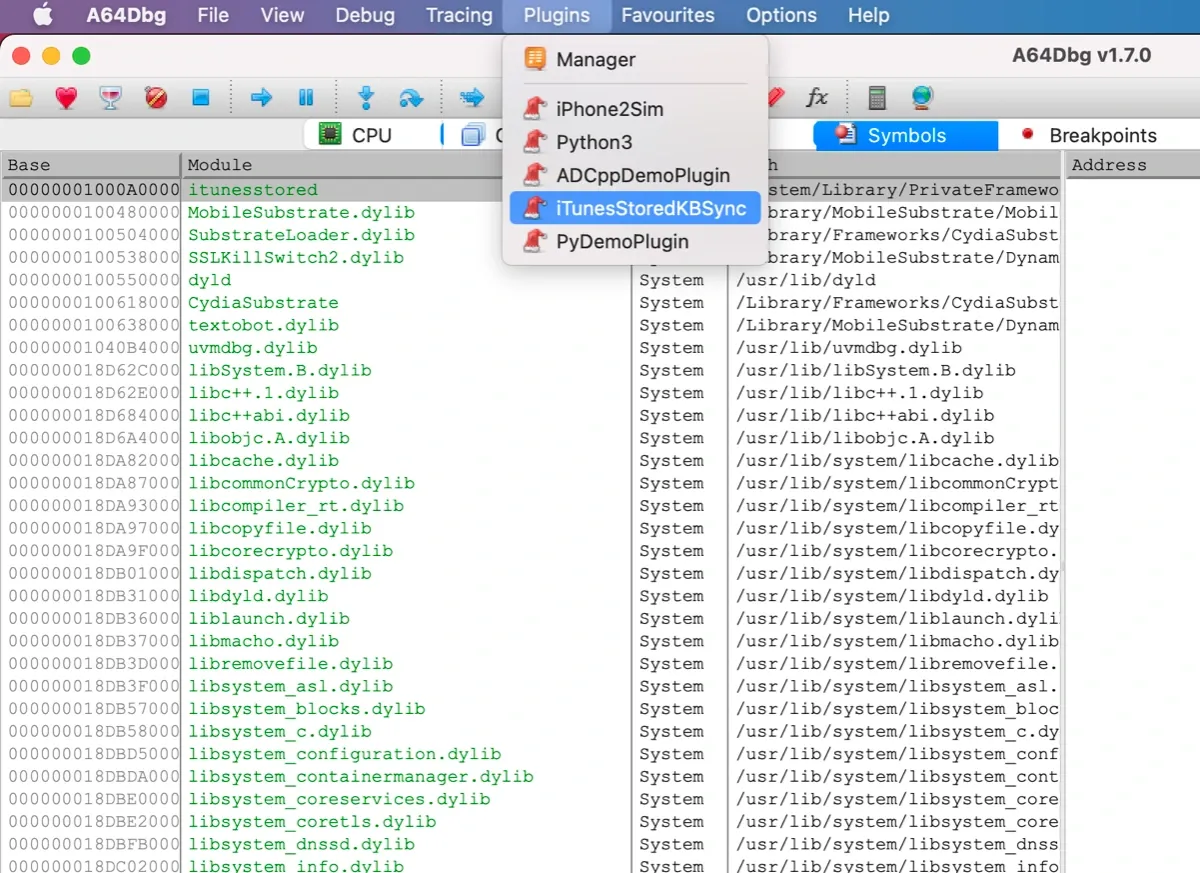Close the open Plugins menu
Viewport: 1200px width, 873px height.
coord(557,15)
